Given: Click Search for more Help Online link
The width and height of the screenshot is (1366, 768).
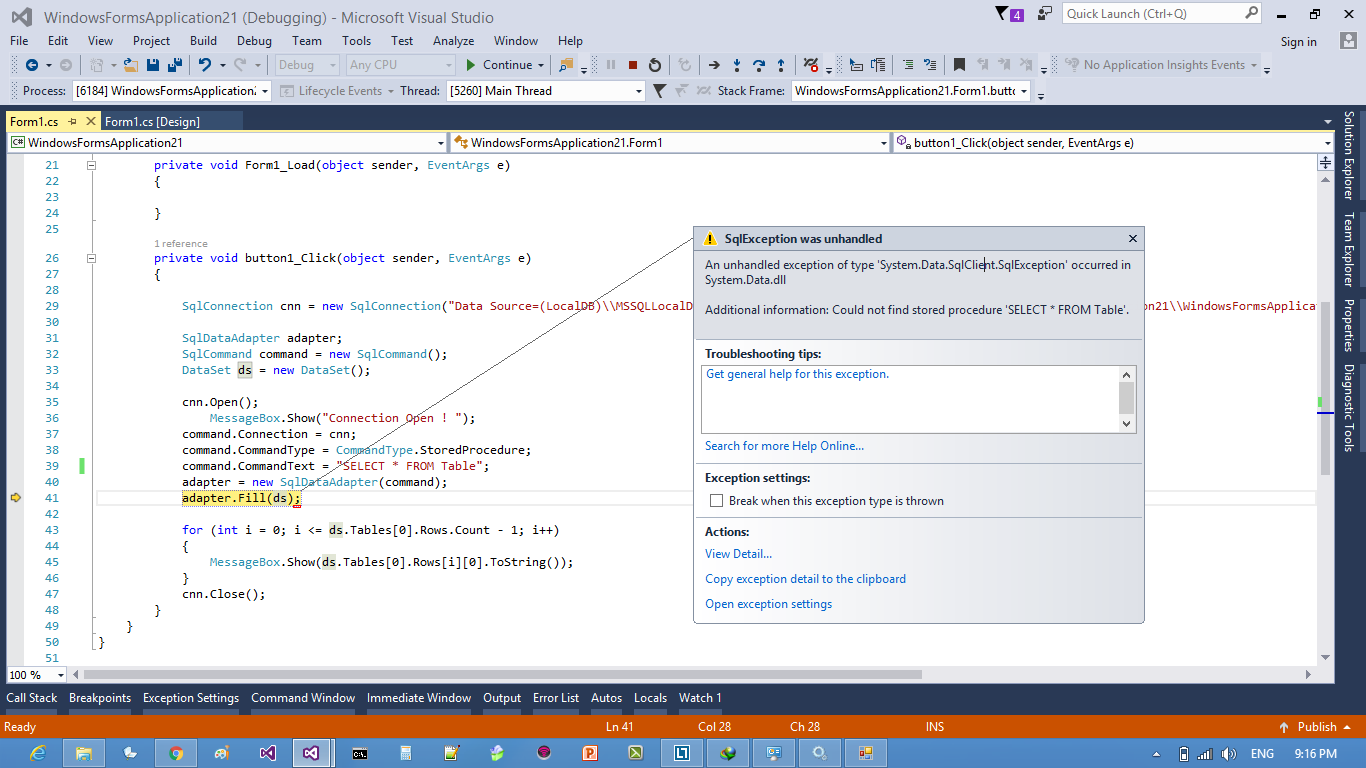Looking at the screenshot, I should [x=784, y=446].
